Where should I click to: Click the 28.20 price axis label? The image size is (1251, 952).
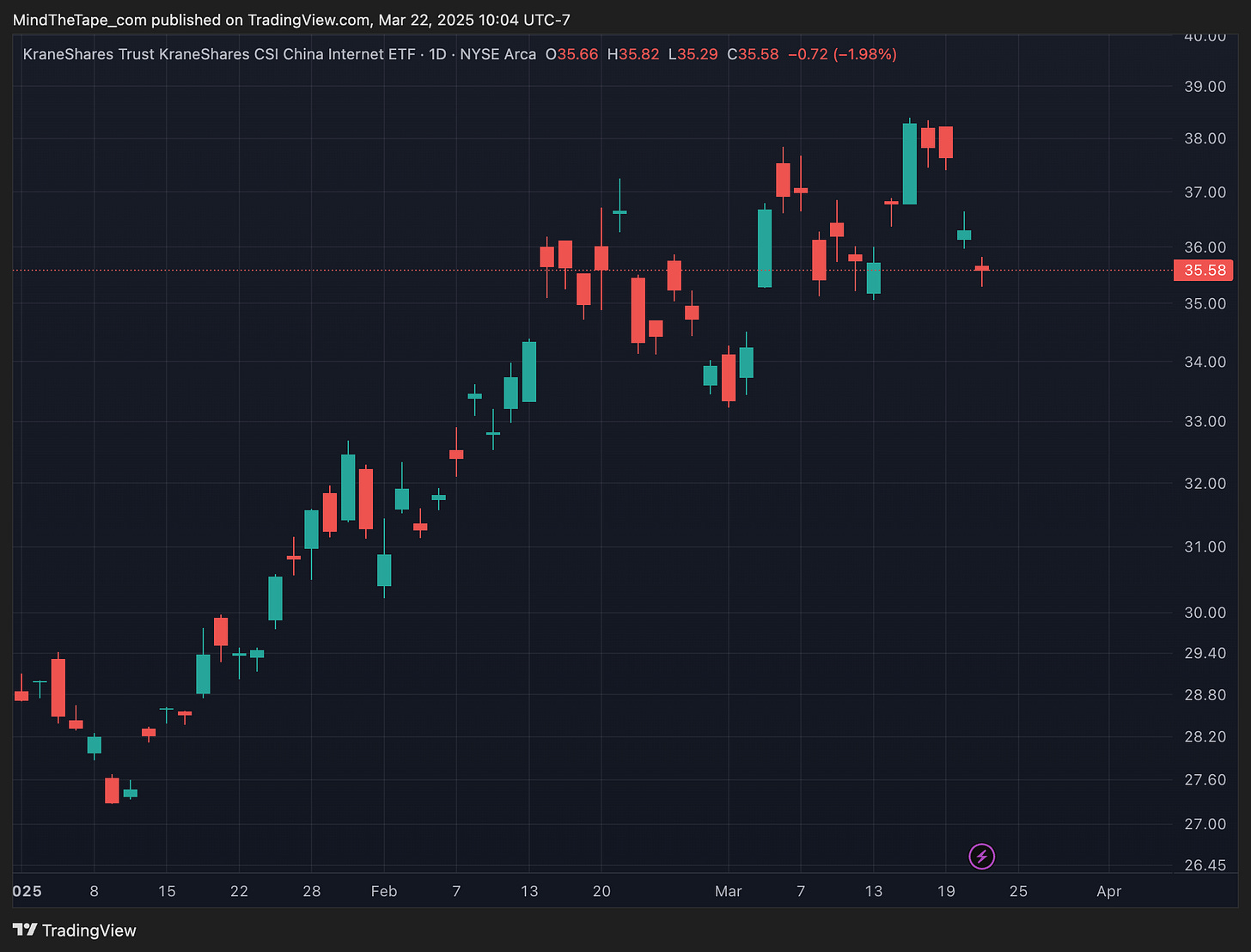coord(1205,736)
